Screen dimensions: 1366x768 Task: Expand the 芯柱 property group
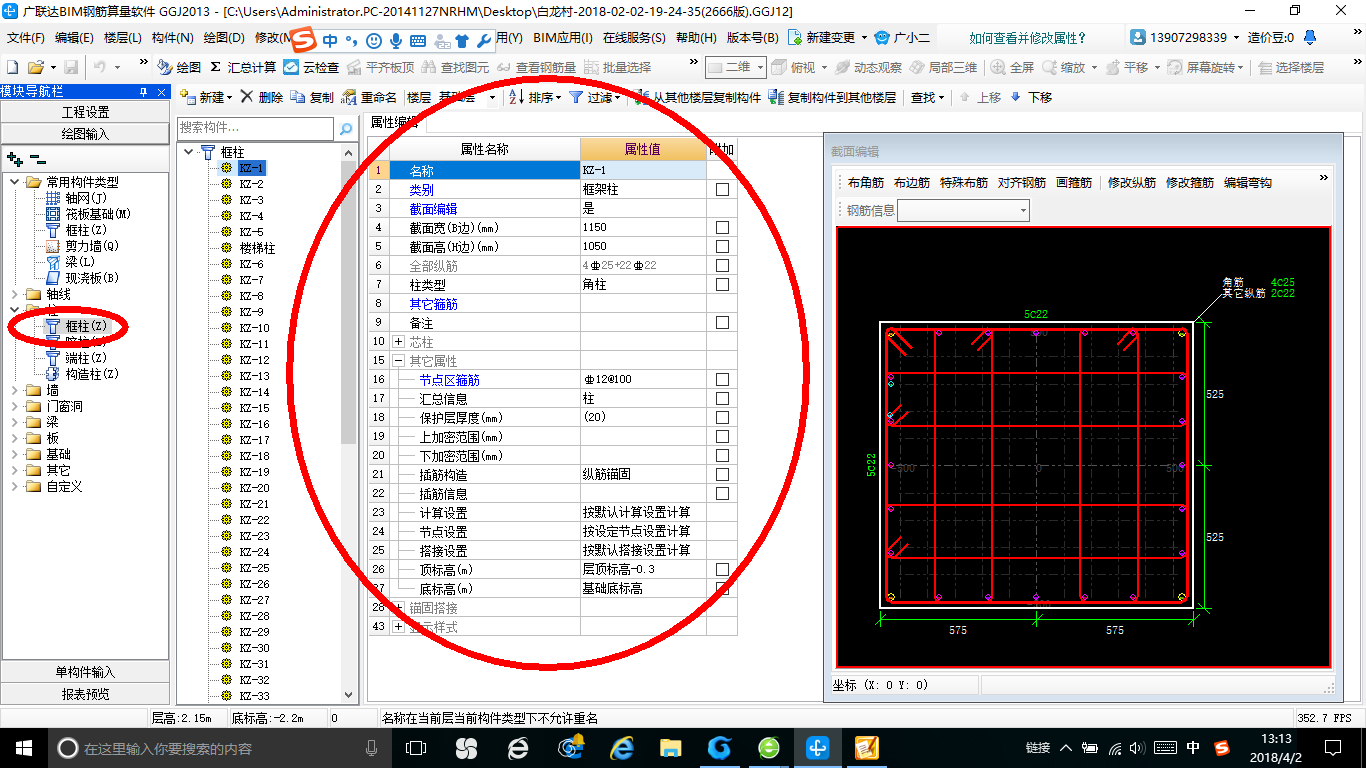tap(398, 342)
